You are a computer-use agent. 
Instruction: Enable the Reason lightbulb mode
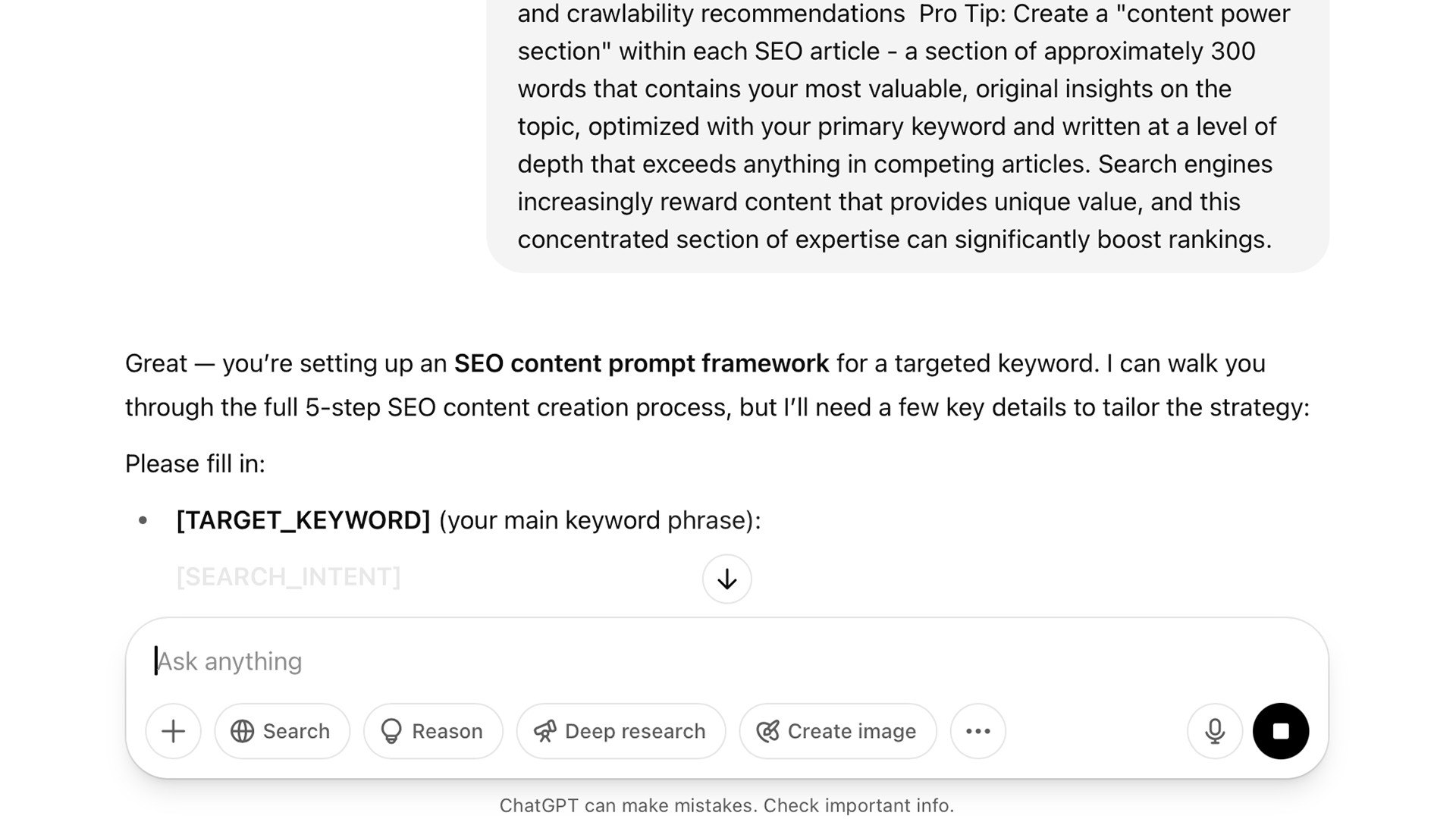point(433,731)
